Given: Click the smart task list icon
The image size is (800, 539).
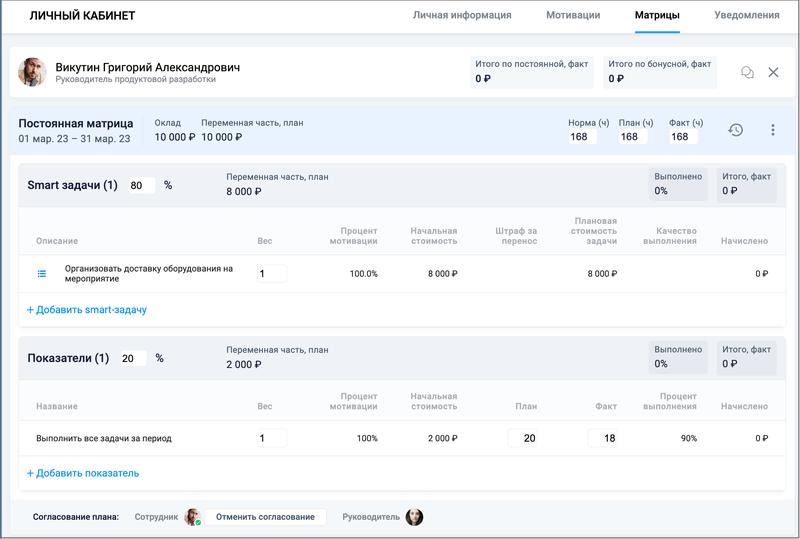Looking at the screenshot, I should coord(42,274).
